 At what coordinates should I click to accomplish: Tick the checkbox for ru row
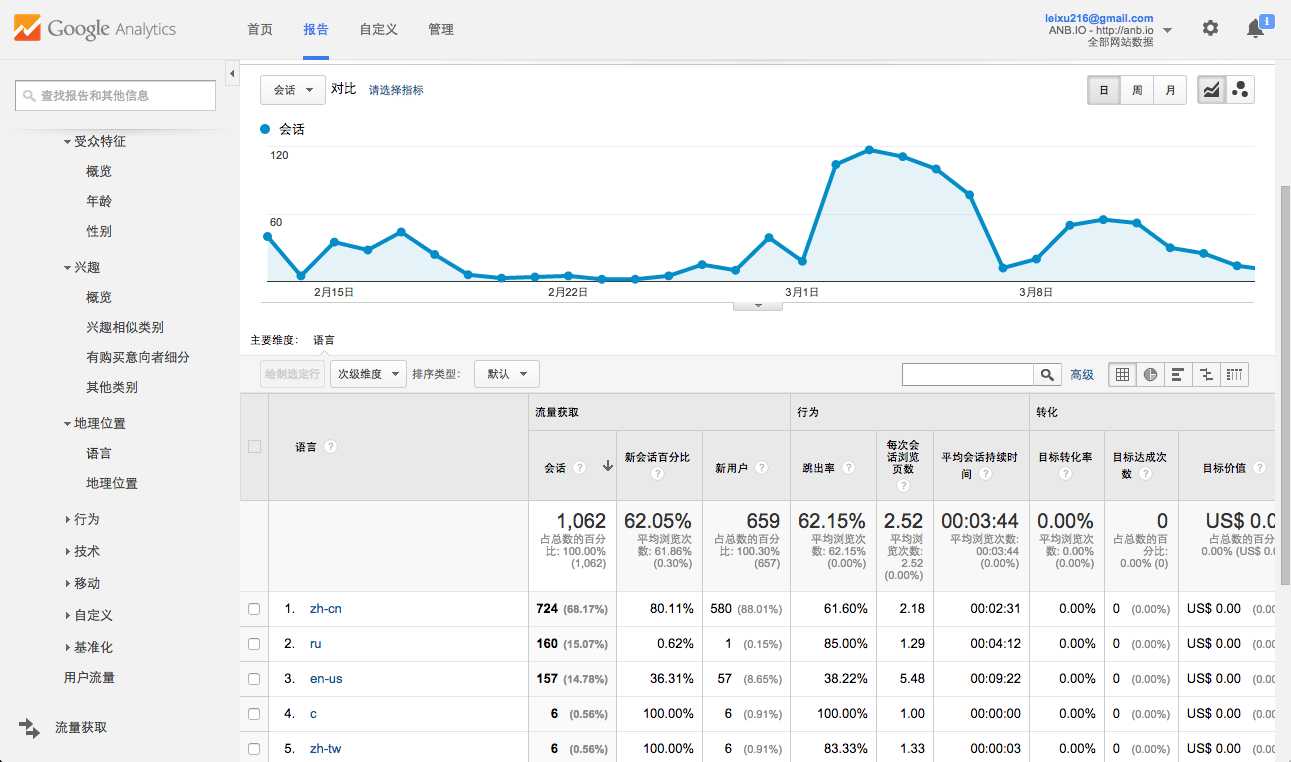pos(254,644)
